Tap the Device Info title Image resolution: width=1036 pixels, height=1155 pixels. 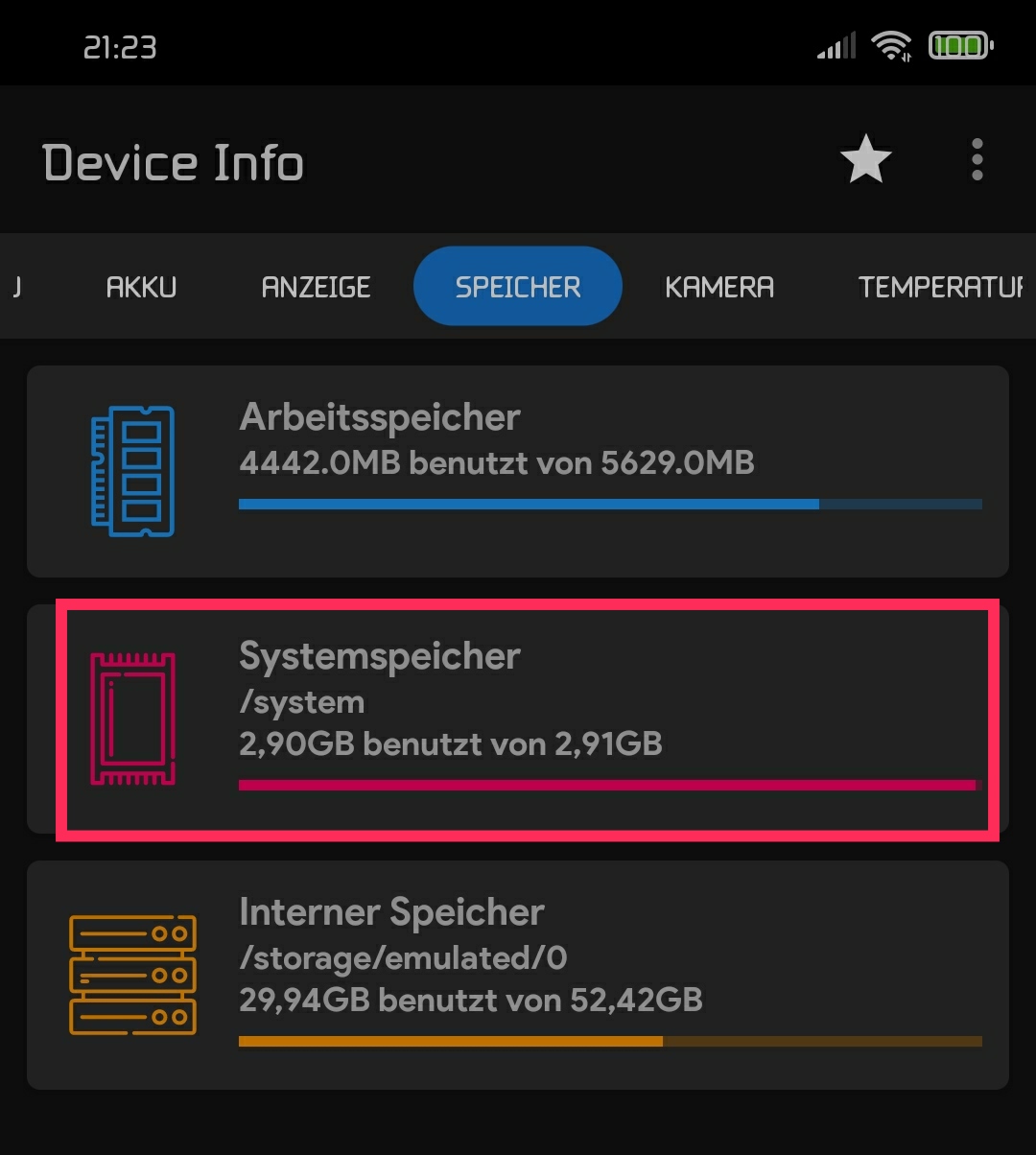(174, 162)
